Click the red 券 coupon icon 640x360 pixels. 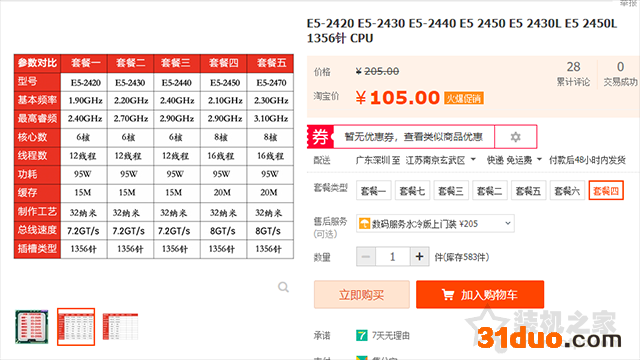click(x=320, y=137)
